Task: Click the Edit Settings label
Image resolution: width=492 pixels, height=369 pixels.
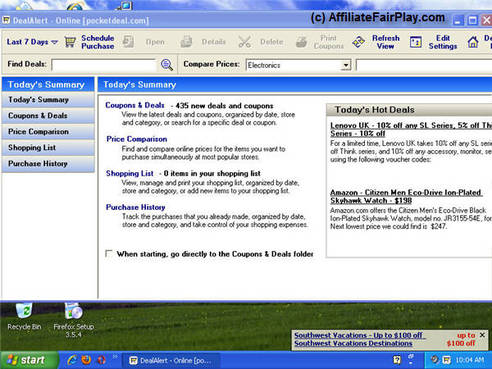Action: (443, 42)
